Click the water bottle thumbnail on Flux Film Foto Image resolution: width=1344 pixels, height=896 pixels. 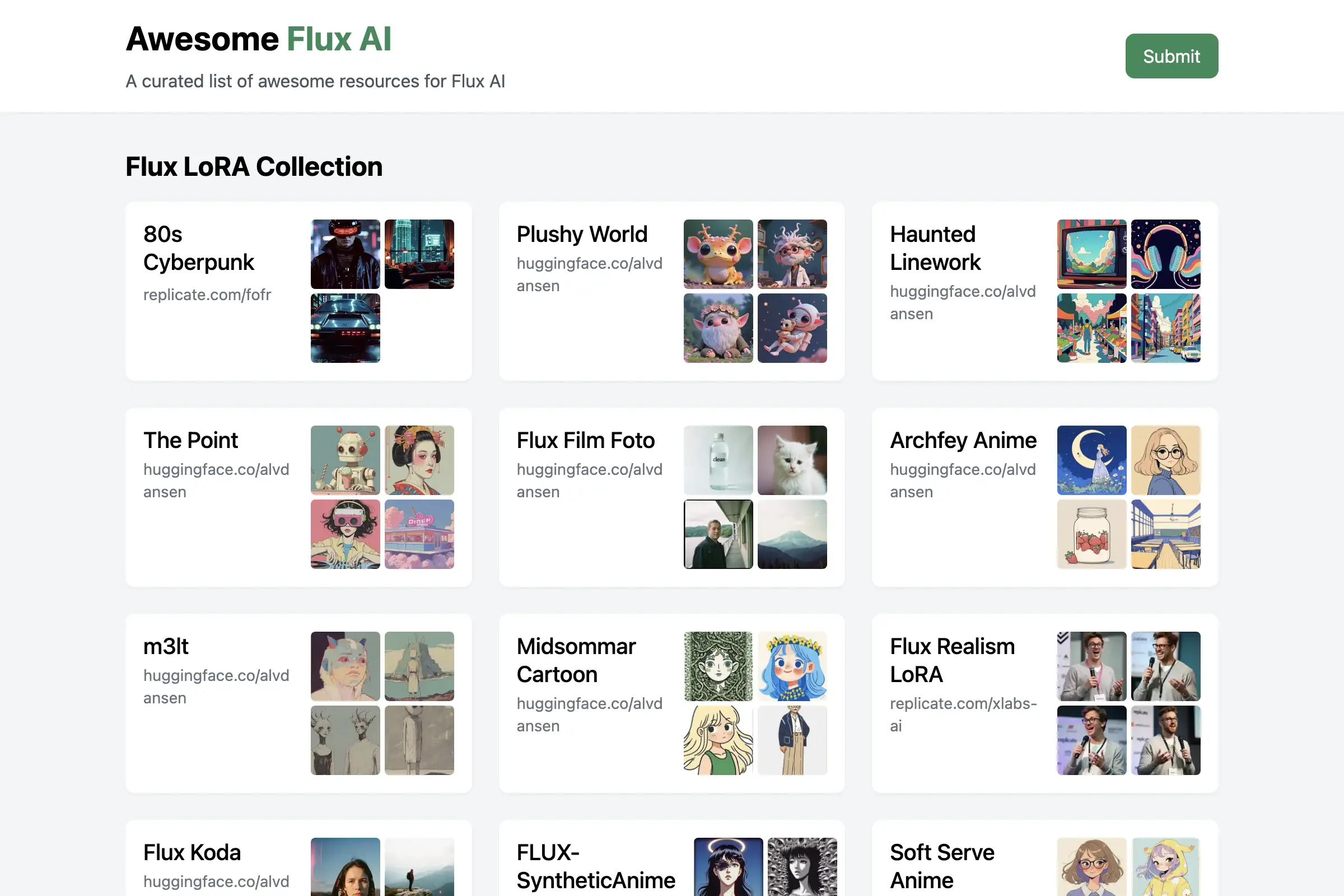pos(718,460)
